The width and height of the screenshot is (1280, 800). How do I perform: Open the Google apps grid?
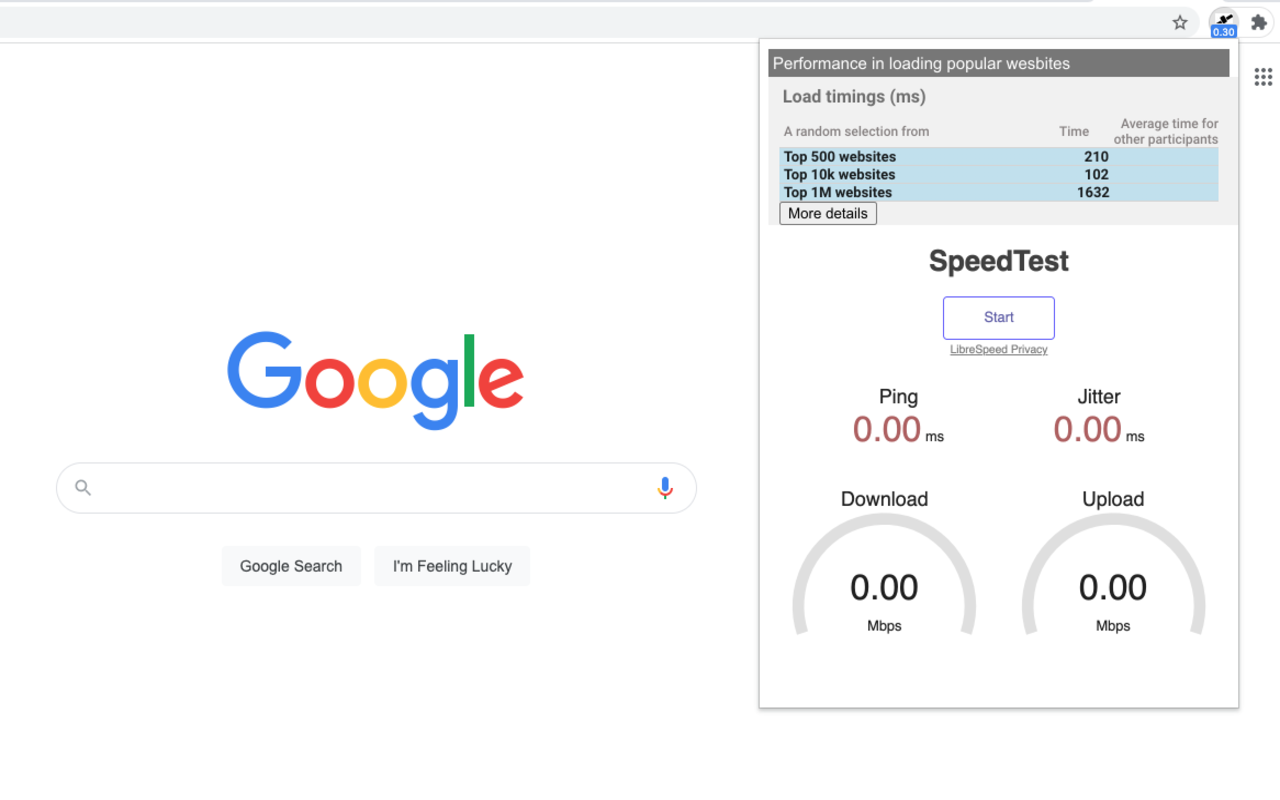pyautogui.click(x=1263, y=76)
